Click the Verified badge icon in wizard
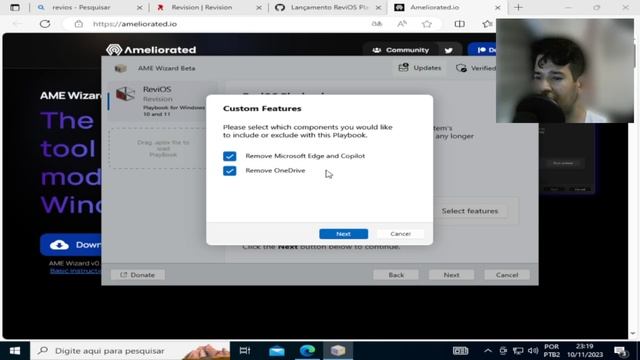 pyautogui.click(x=461, y=68)
